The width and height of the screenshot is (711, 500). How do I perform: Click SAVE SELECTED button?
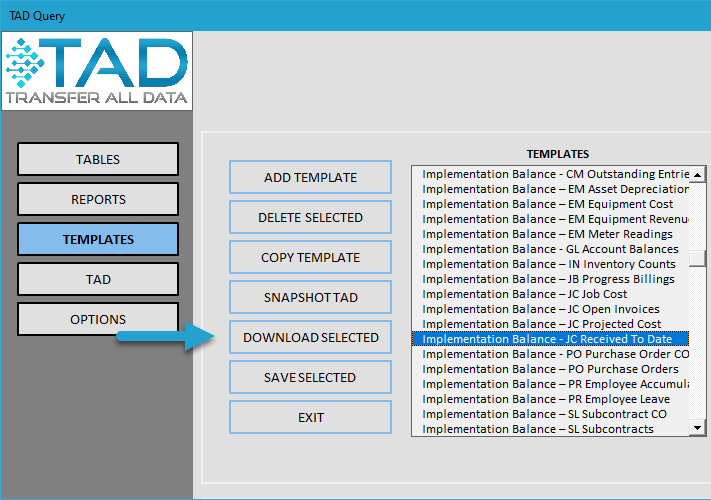tap(311, 377)
